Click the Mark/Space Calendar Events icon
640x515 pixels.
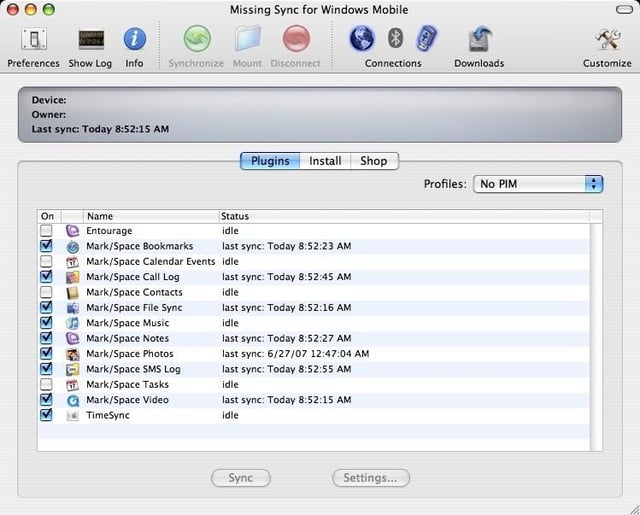pos(72,262)
